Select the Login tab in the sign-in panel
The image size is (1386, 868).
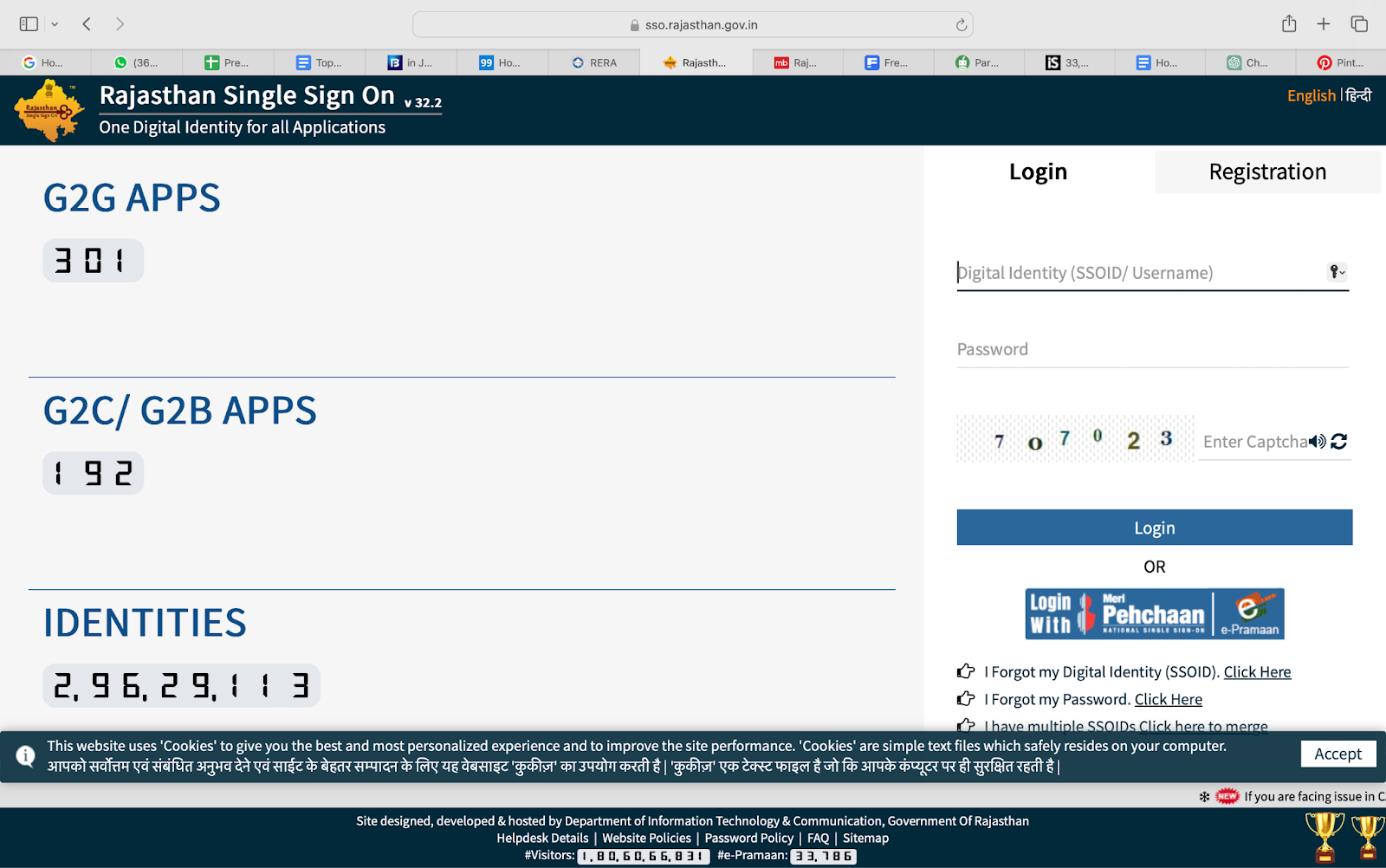point(1038,172)
